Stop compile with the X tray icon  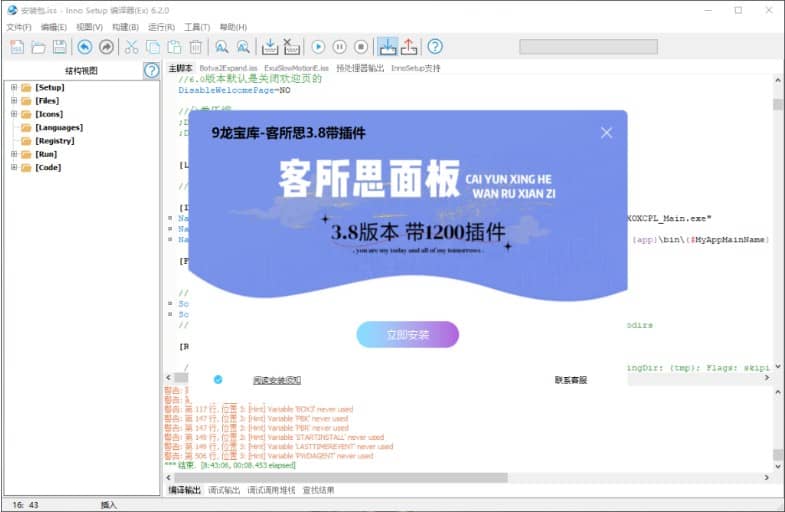pyautogui.click(x=291, y=47)
